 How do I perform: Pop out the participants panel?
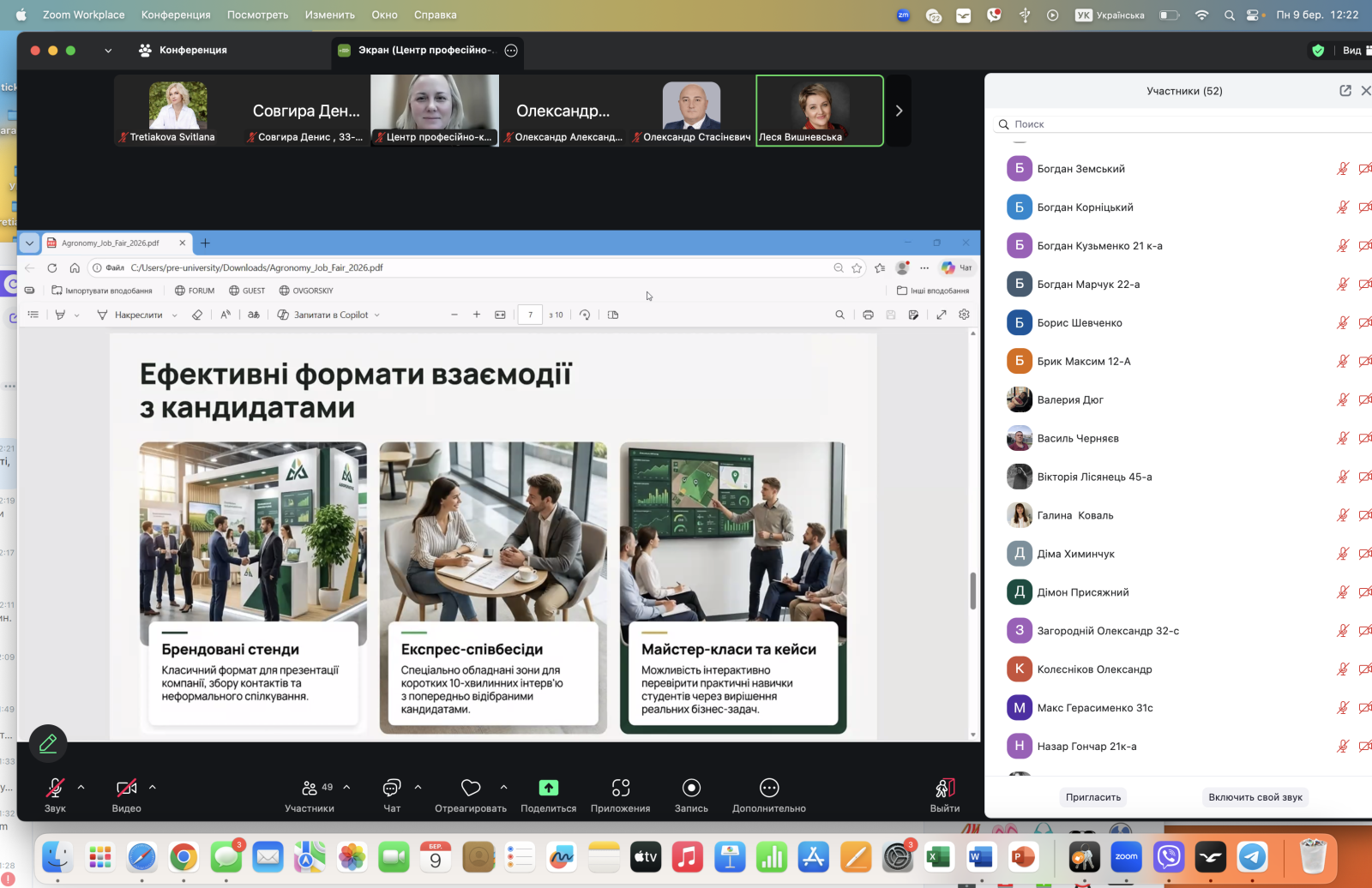click(1345, 91)
